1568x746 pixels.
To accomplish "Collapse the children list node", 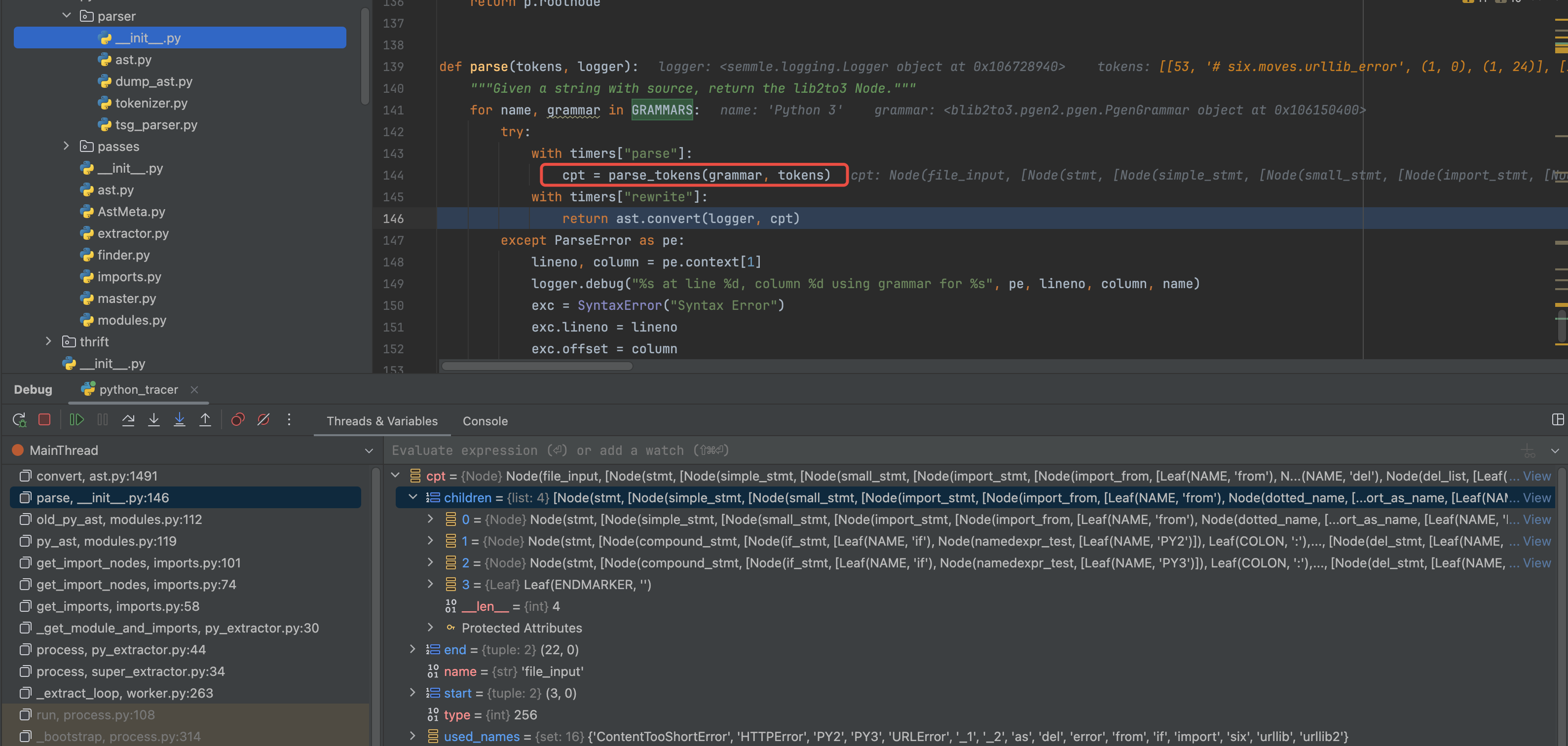I will 412,498.
